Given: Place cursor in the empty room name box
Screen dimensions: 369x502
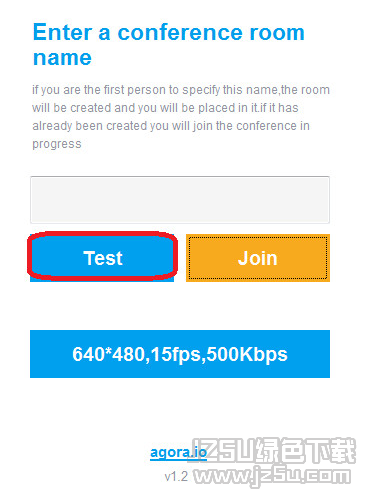Looking at the screenshot, I should pos(180,200).
